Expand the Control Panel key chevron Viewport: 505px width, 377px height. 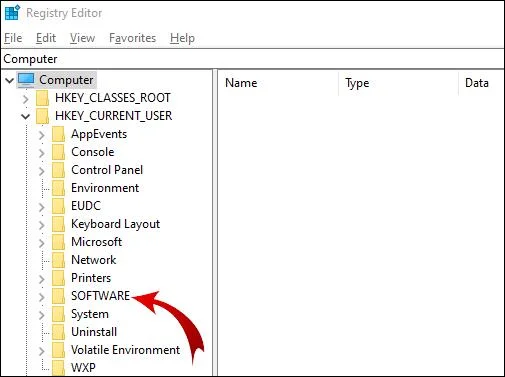coord(42,171)
